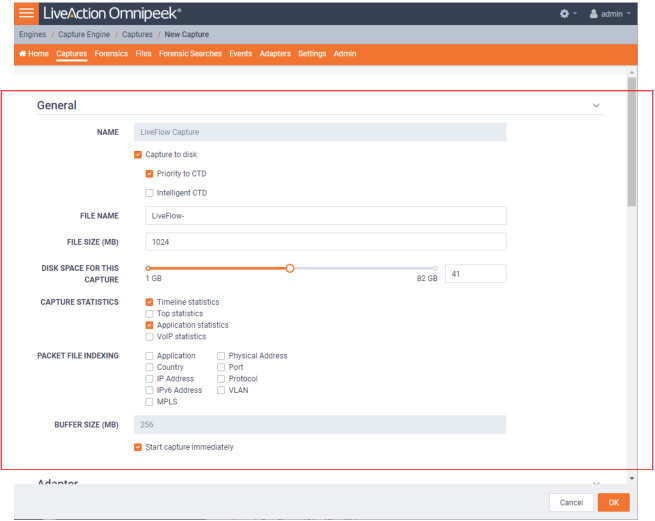The image size is (655, 521).
Task: Uncheck Priority to CTD
Action: pos(149,174)
